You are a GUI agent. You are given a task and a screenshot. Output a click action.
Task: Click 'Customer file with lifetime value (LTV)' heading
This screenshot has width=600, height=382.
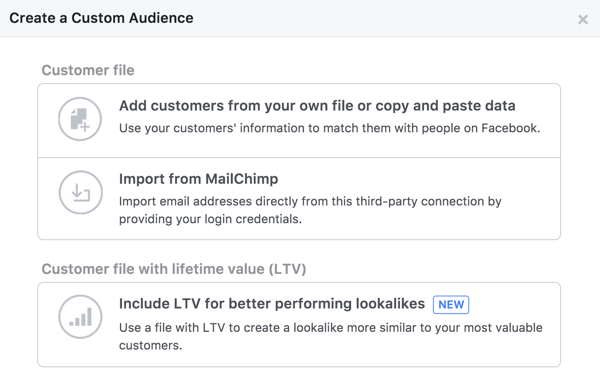coord(174,269)
